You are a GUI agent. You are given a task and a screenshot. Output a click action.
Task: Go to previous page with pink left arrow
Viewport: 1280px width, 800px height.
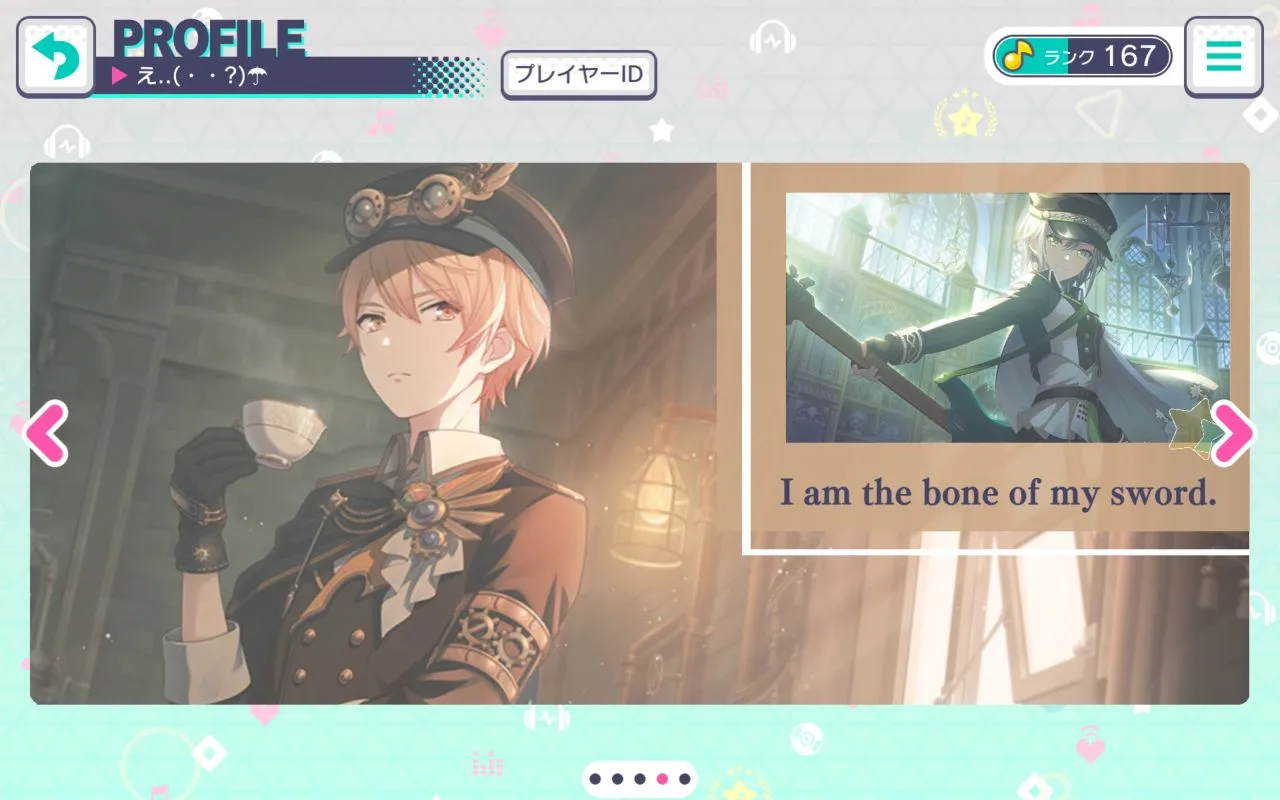(x=46, y=433)
